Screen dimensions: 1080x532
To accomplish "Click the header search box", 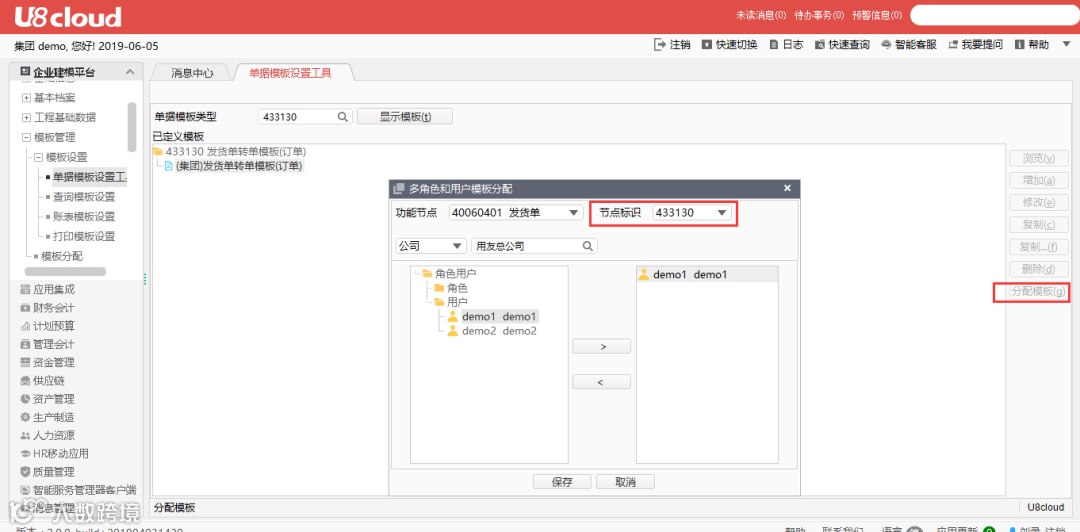I will pyautogui.click(x=995, y=15).
